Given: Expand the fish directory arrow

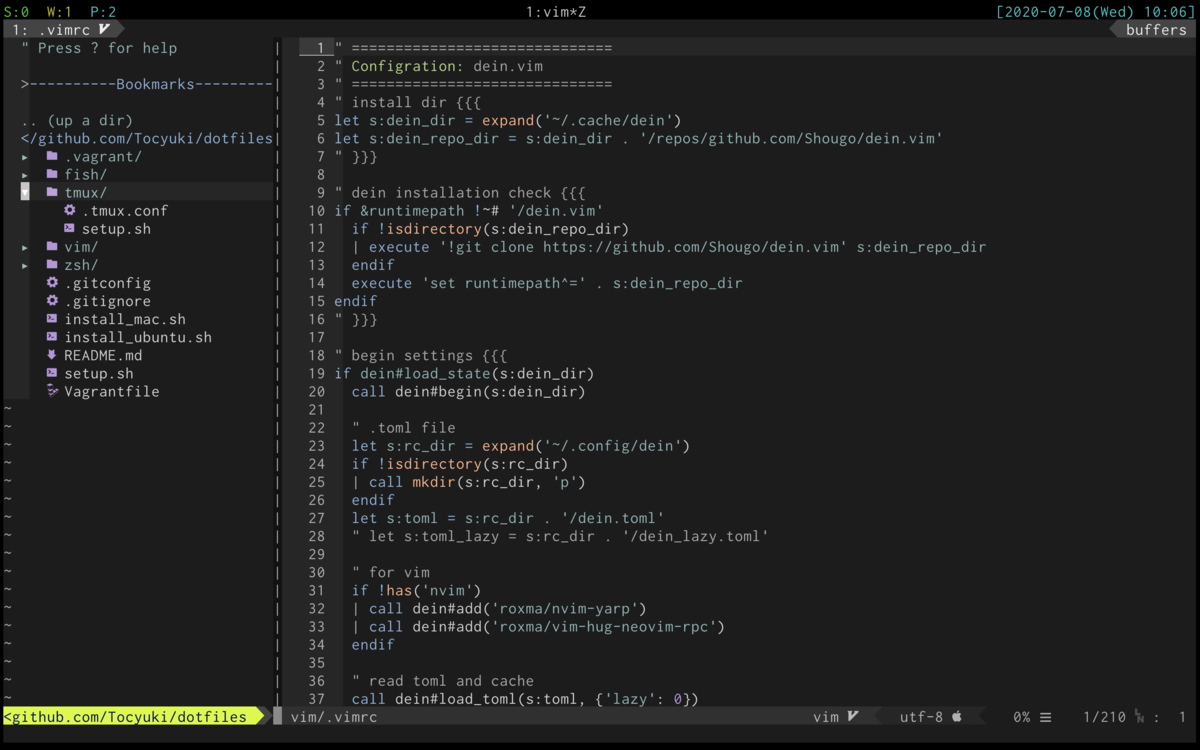Looking at the screenshot, I should [x=25, y=175].
